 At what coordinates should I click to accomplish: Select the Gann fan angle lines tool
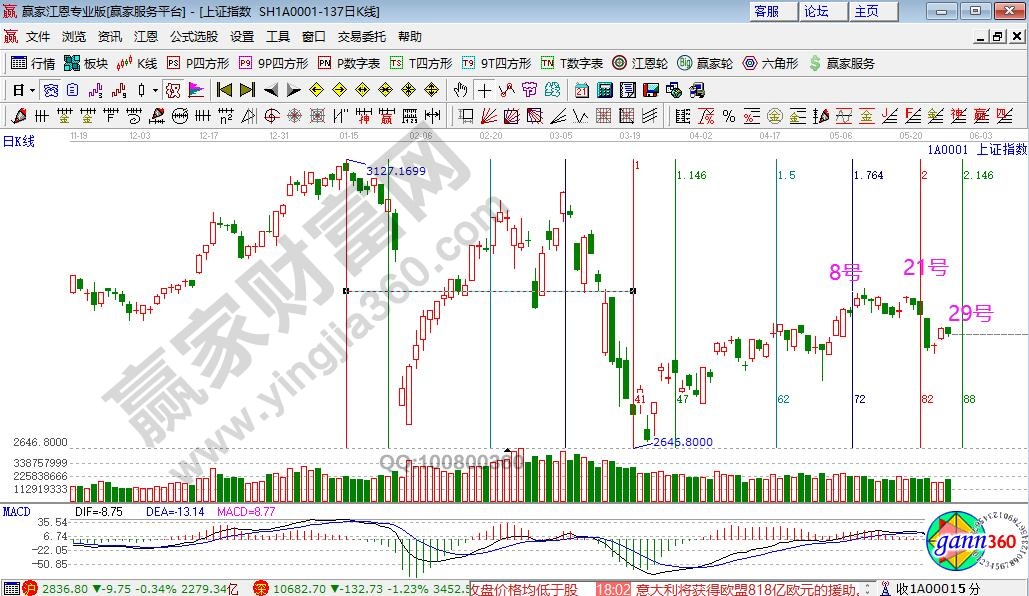click(488, 116)
